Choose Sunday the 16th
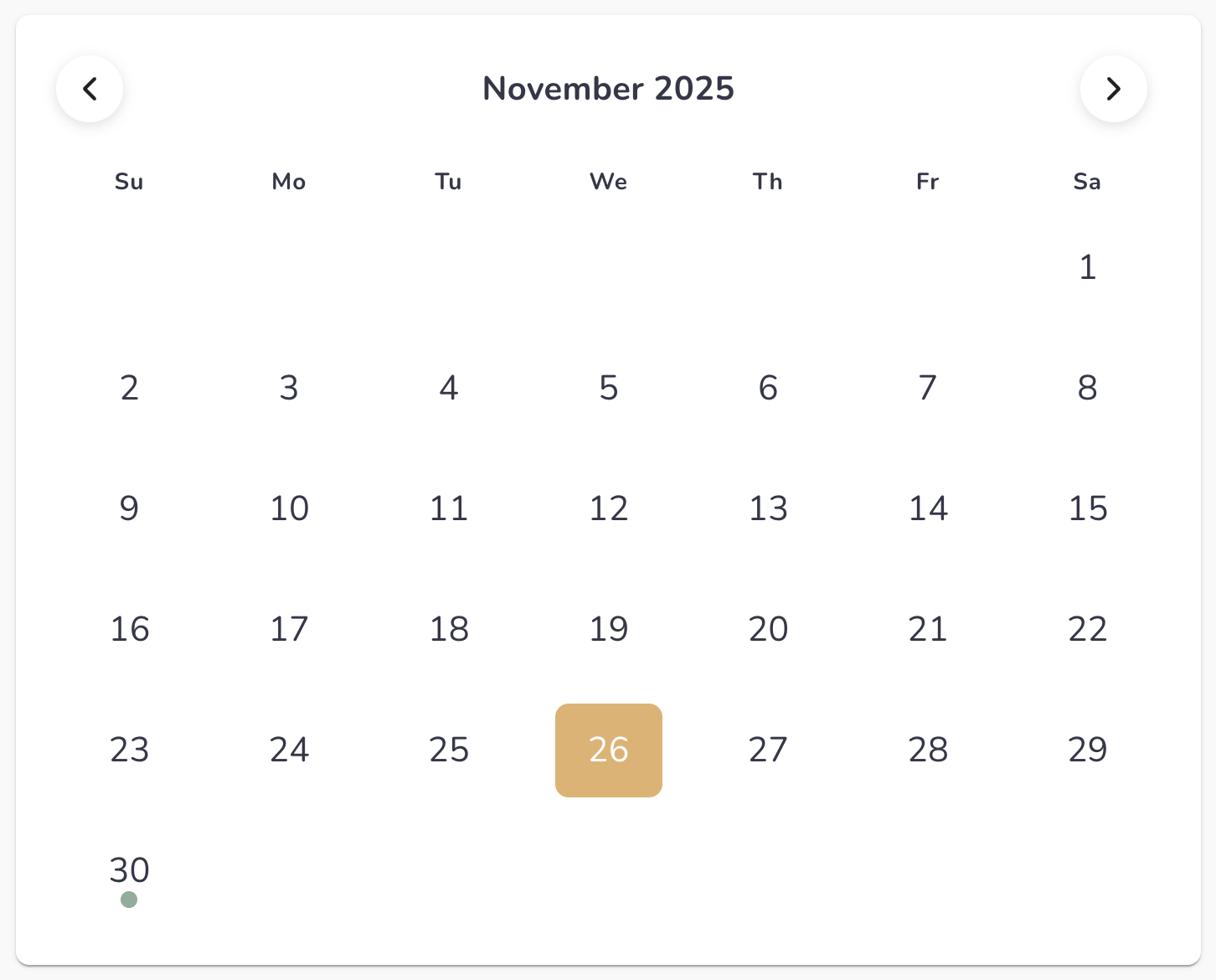 pos(129,630)
